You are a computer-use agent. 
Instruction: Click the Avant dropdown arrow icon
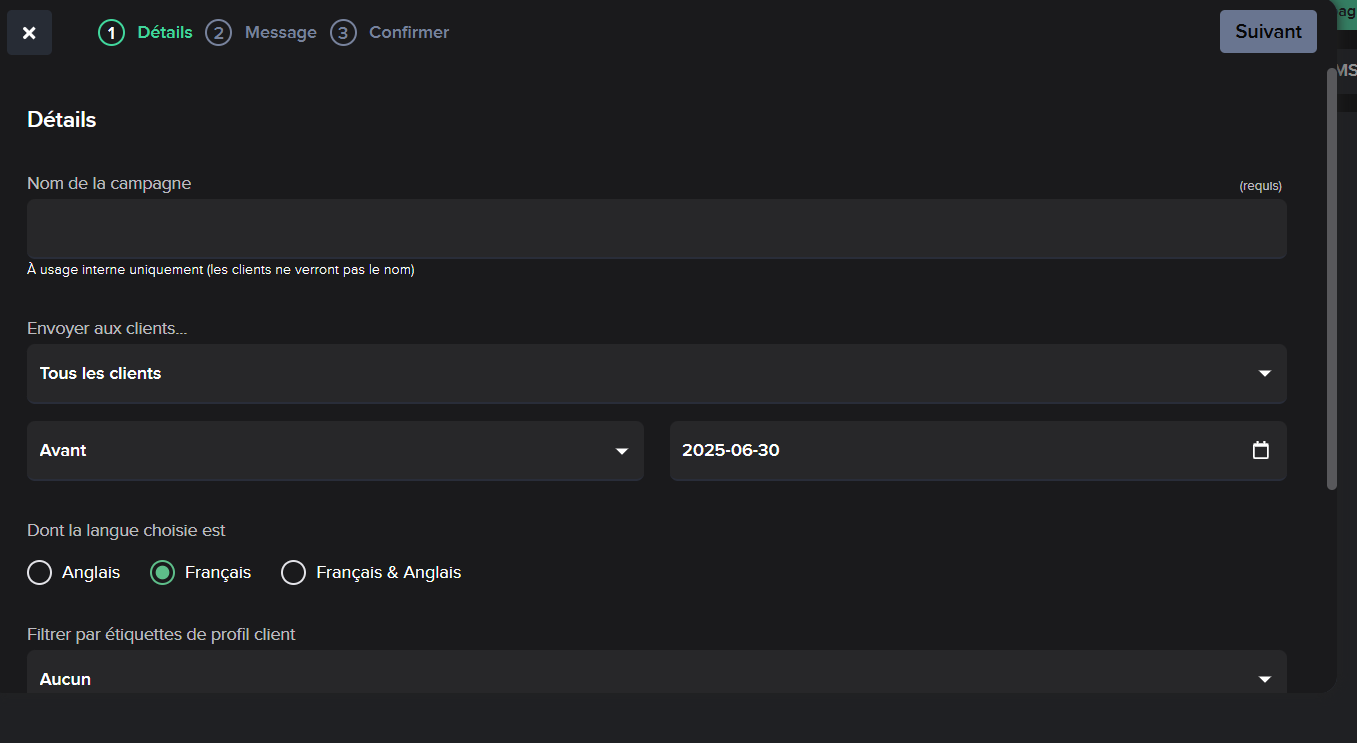click(622, 451)
